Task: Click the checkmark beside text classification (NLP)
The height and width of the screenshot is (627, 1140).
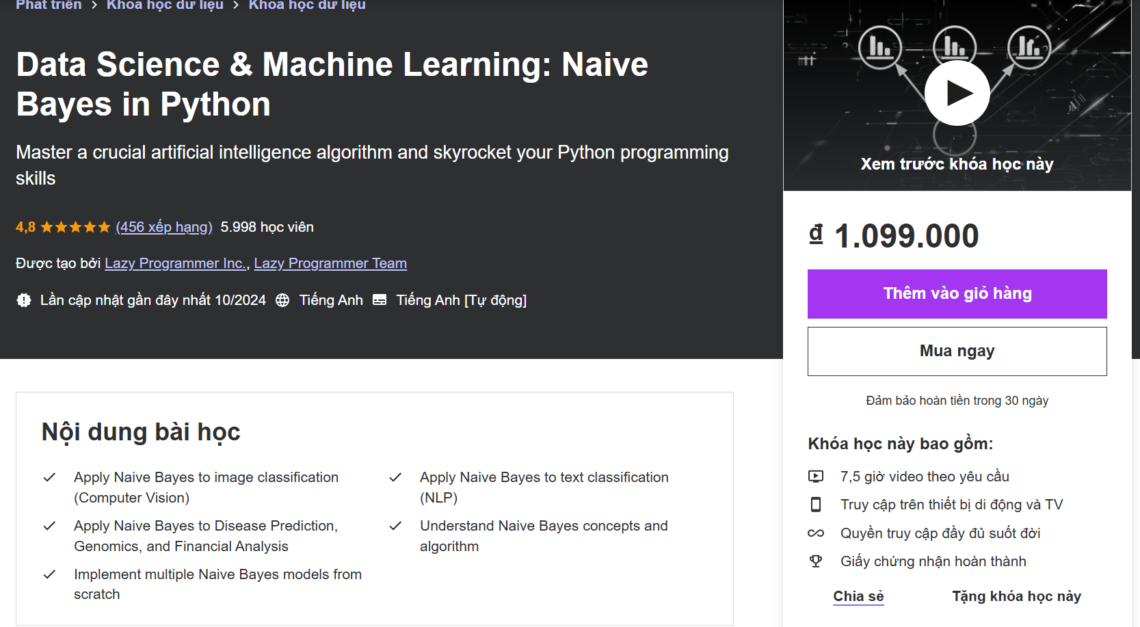Action: pyautogui.click(x=395, y=476)
